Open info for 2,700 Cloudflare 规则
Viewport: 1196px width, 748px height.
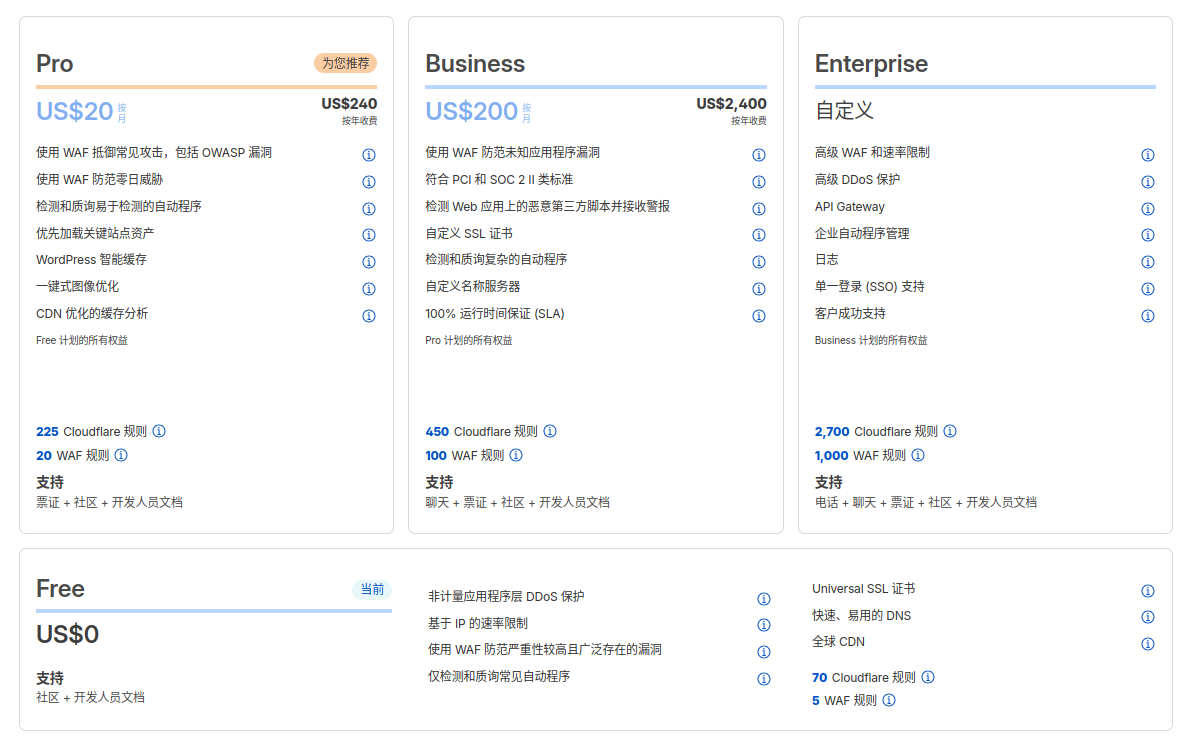[x=950, y=431]
